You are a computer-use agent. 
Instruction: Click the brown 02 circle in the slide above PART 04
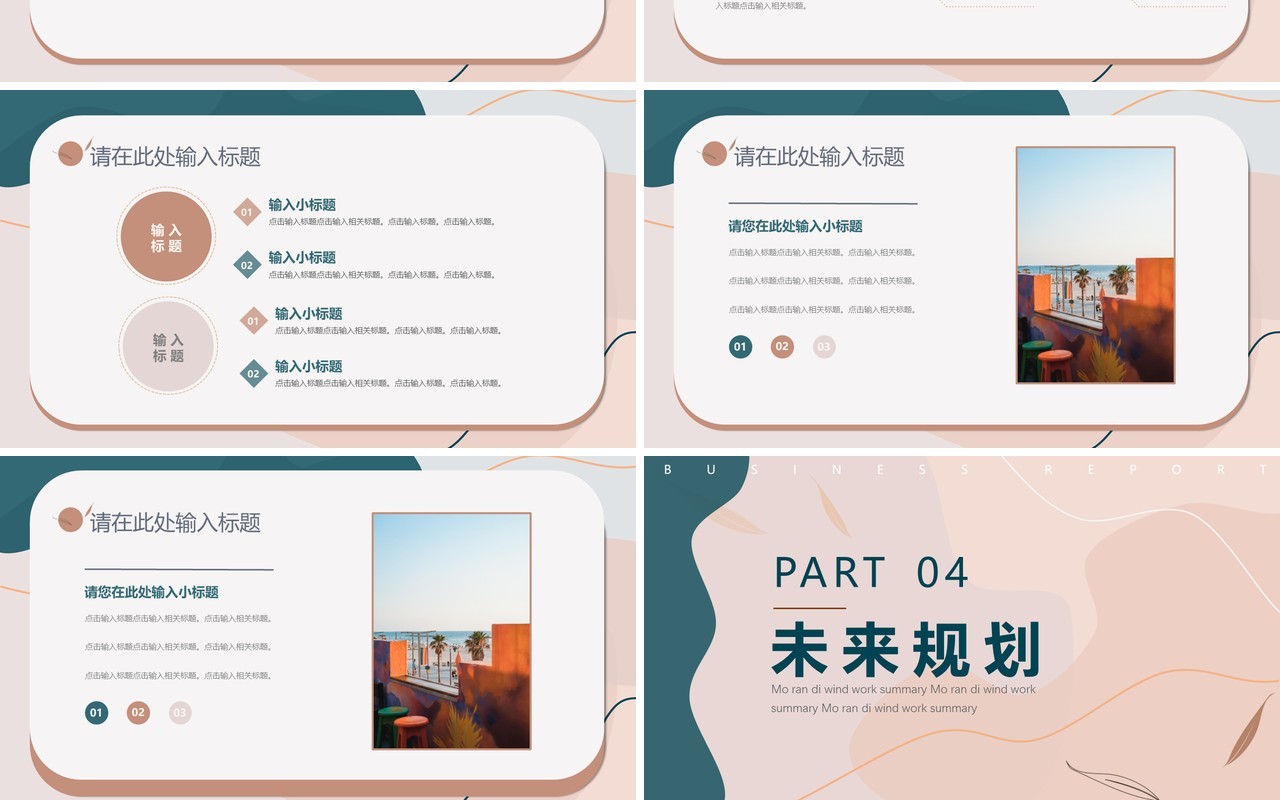click(782, 347)
